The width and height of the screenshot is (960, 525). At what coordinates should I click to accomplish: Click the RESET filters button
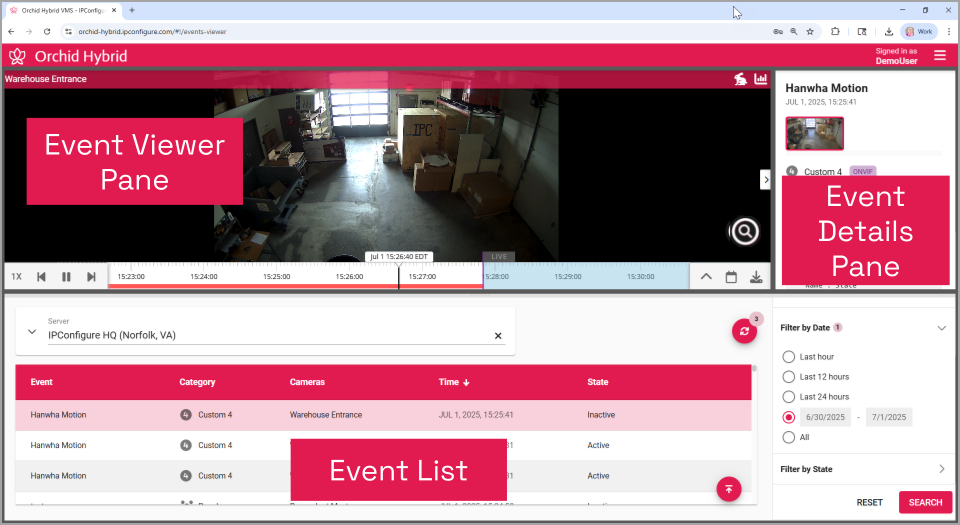(869, 502)
